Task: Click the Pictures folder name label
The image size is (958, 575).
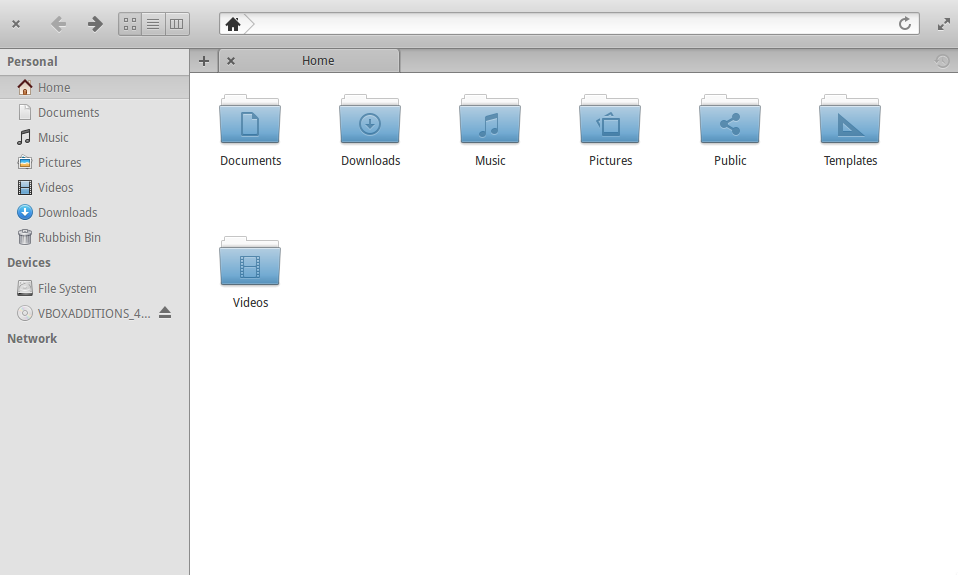Action: coord(610,161)
